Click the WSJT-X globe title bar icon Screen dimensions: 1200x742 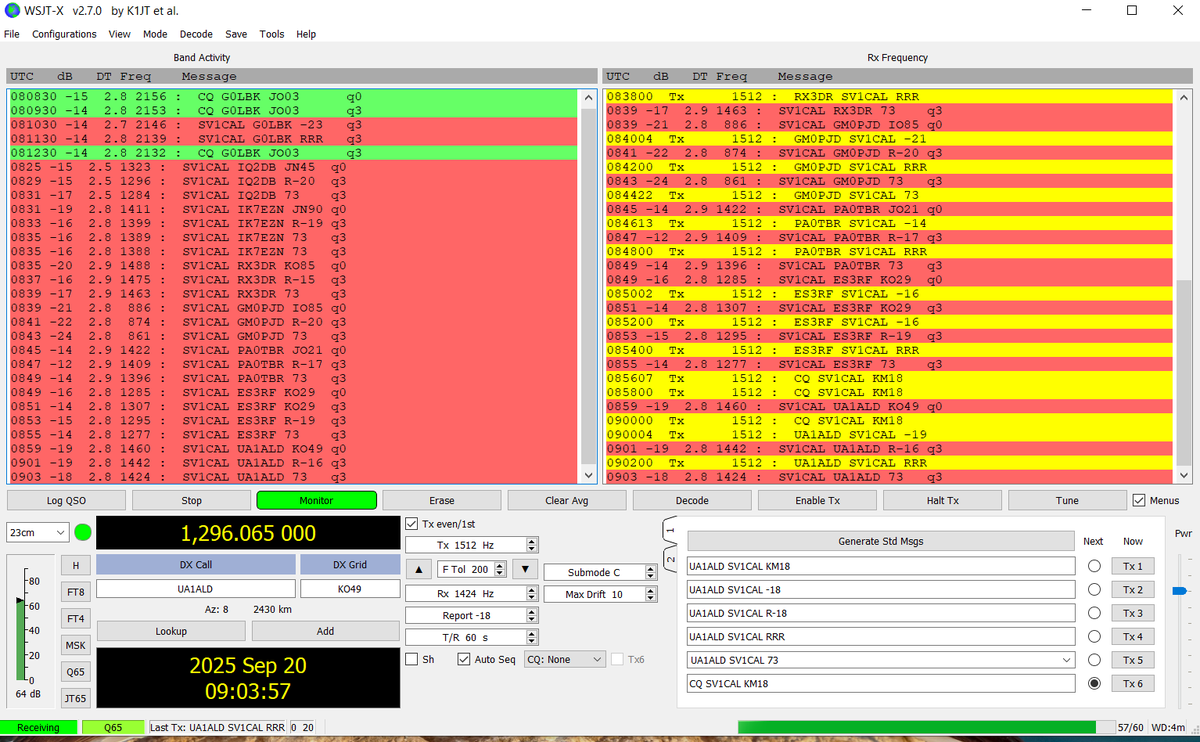point(12,10)
